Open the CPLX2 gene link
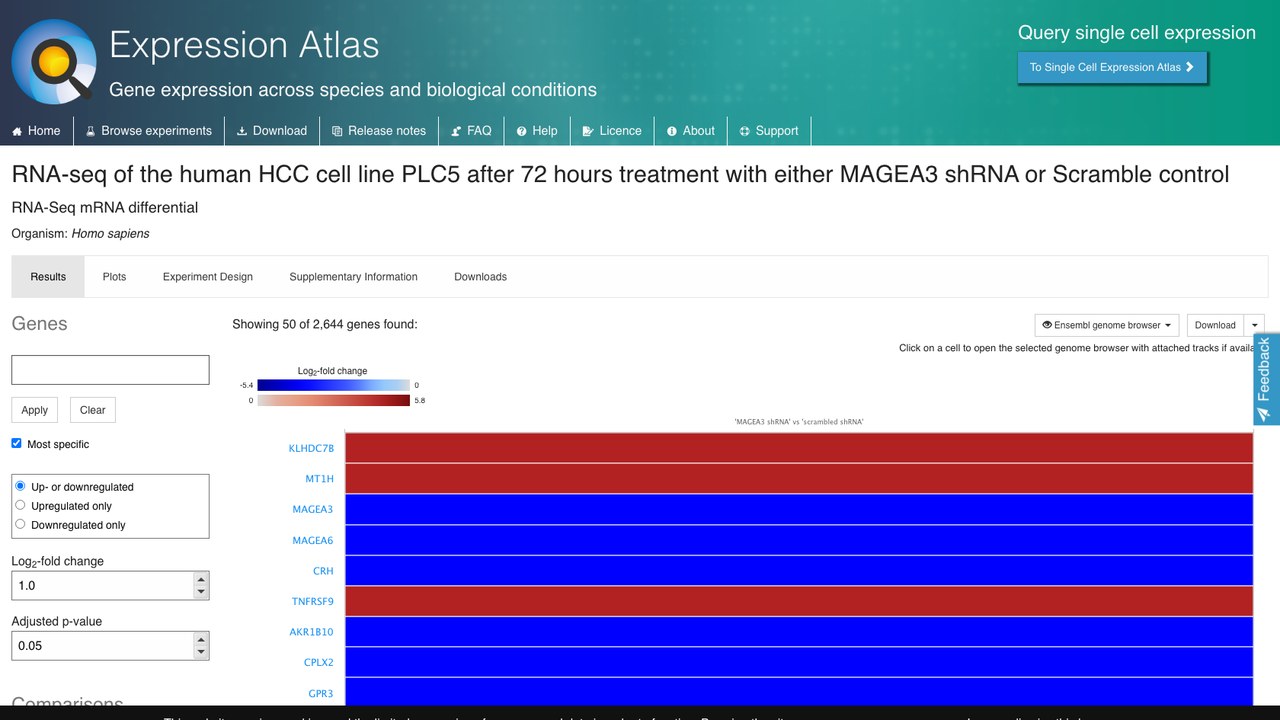This screenshot has height=720, width=1280. pyautogui.click(x=319, y=662)
